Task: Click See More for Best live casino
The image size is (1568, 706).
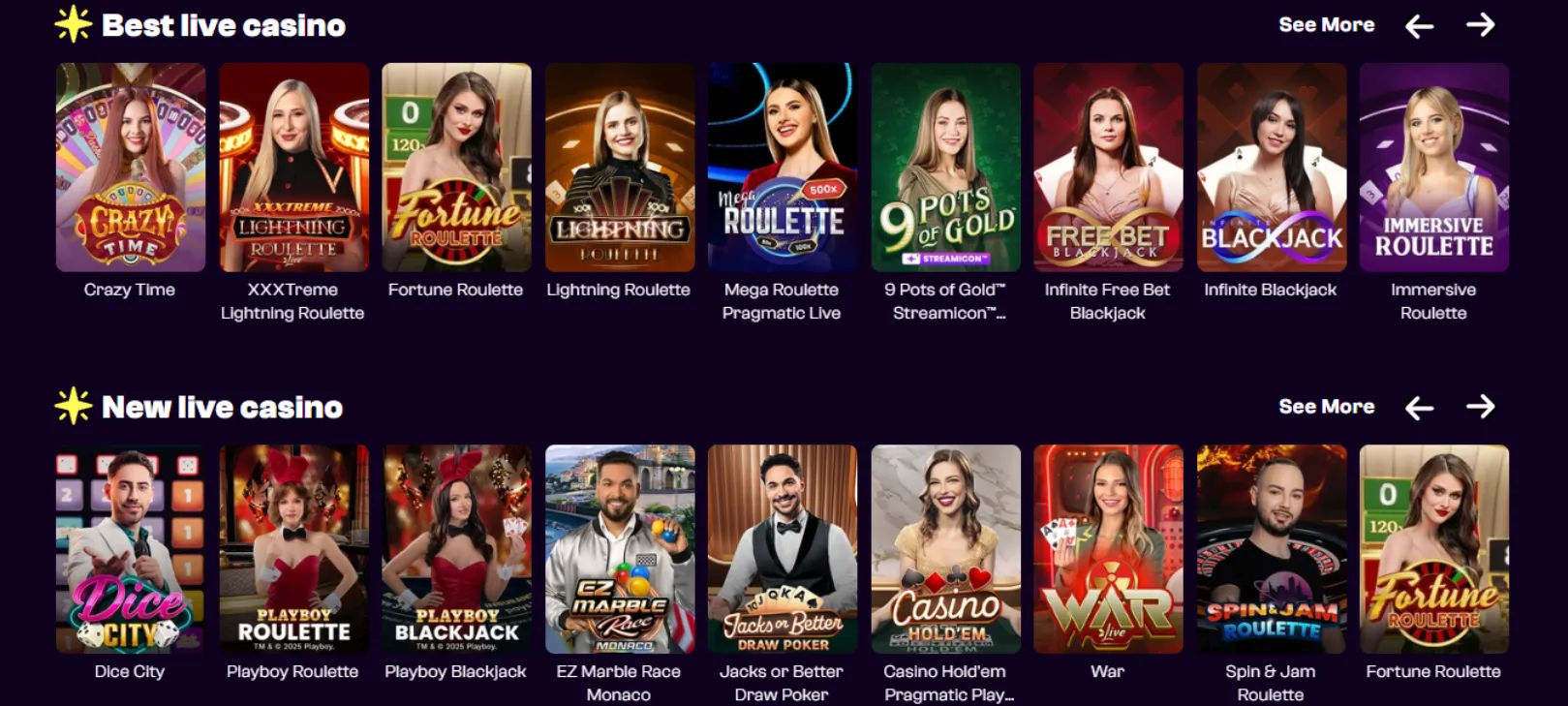Action: (1326, 25)
